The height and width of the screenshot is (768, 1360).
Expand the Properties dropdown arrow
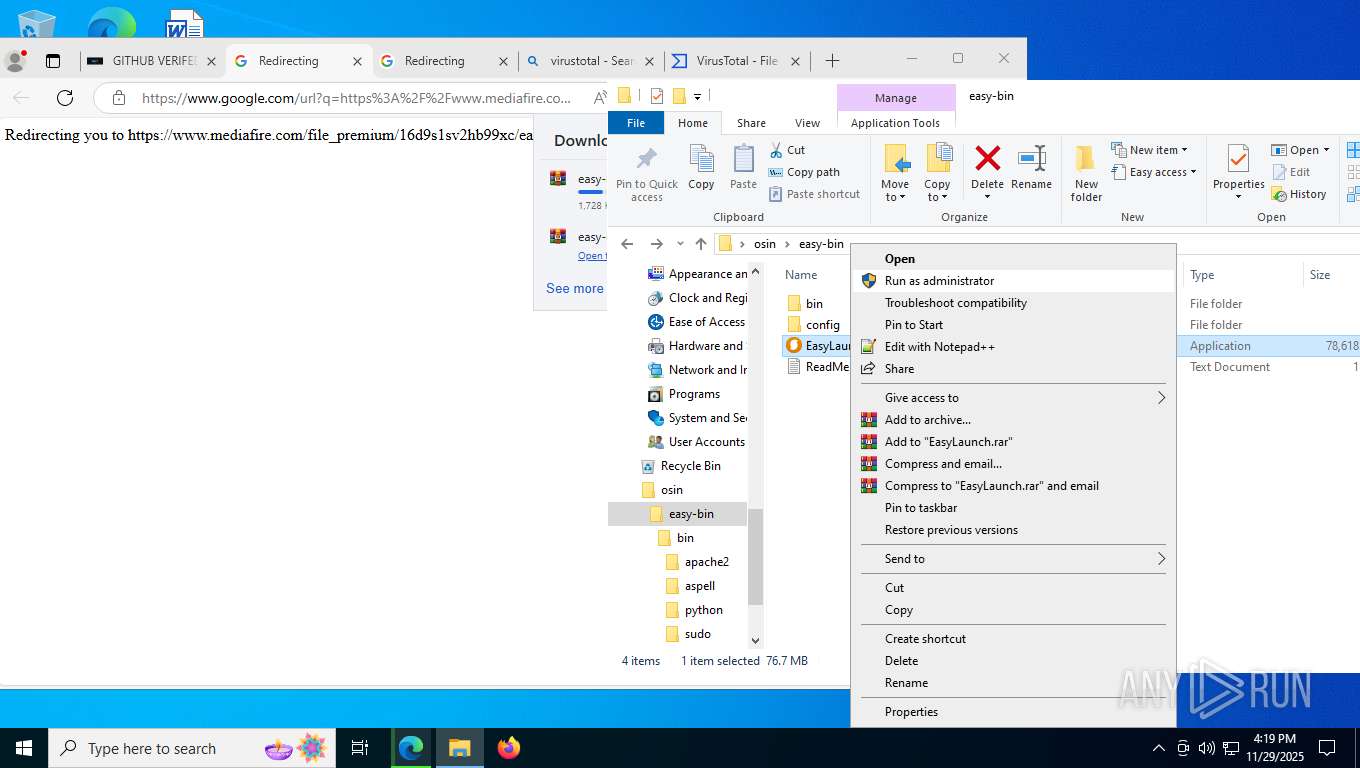1238,196
